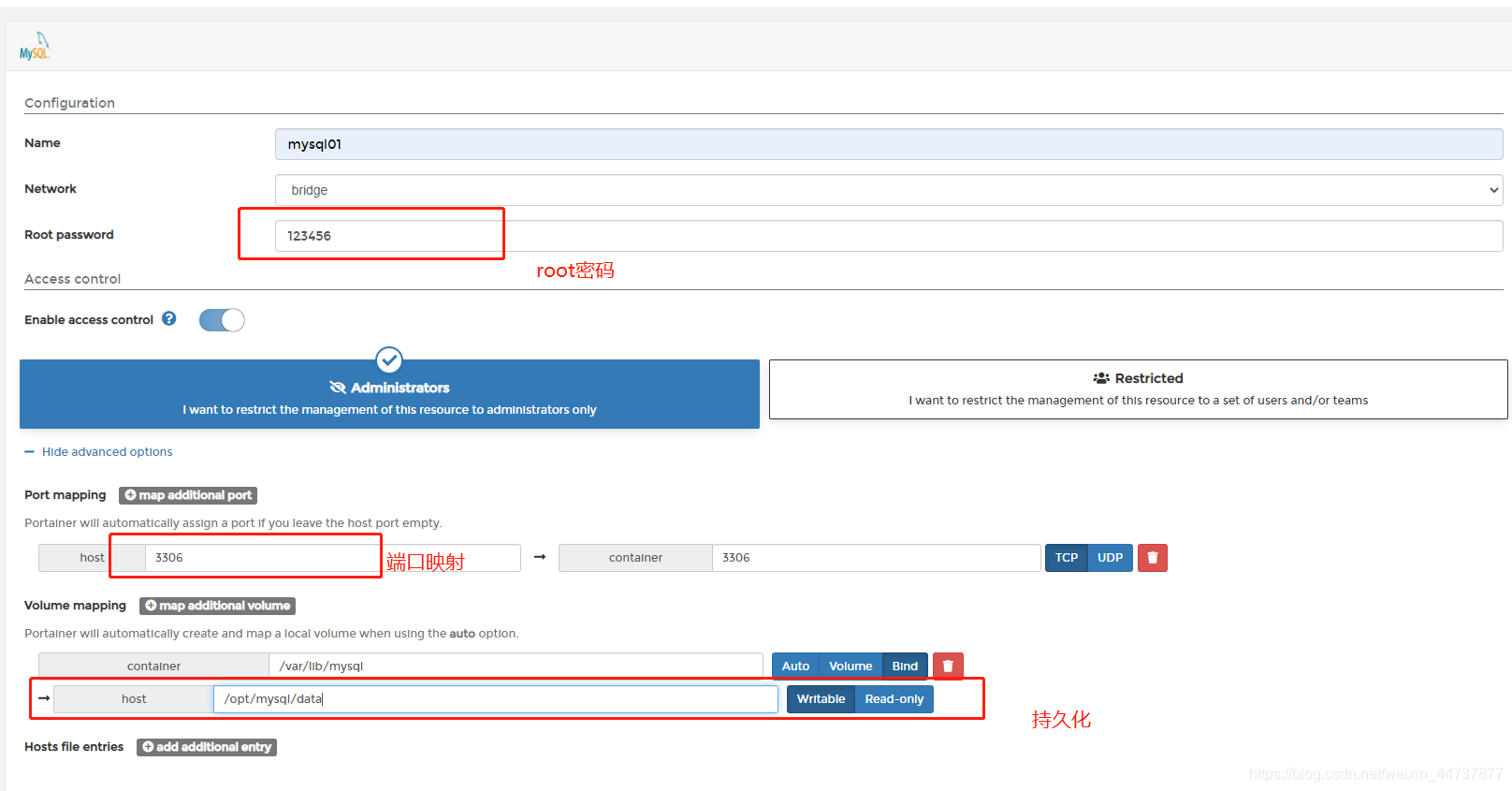Delete the 3306 port mapping row

[1153, 558]
